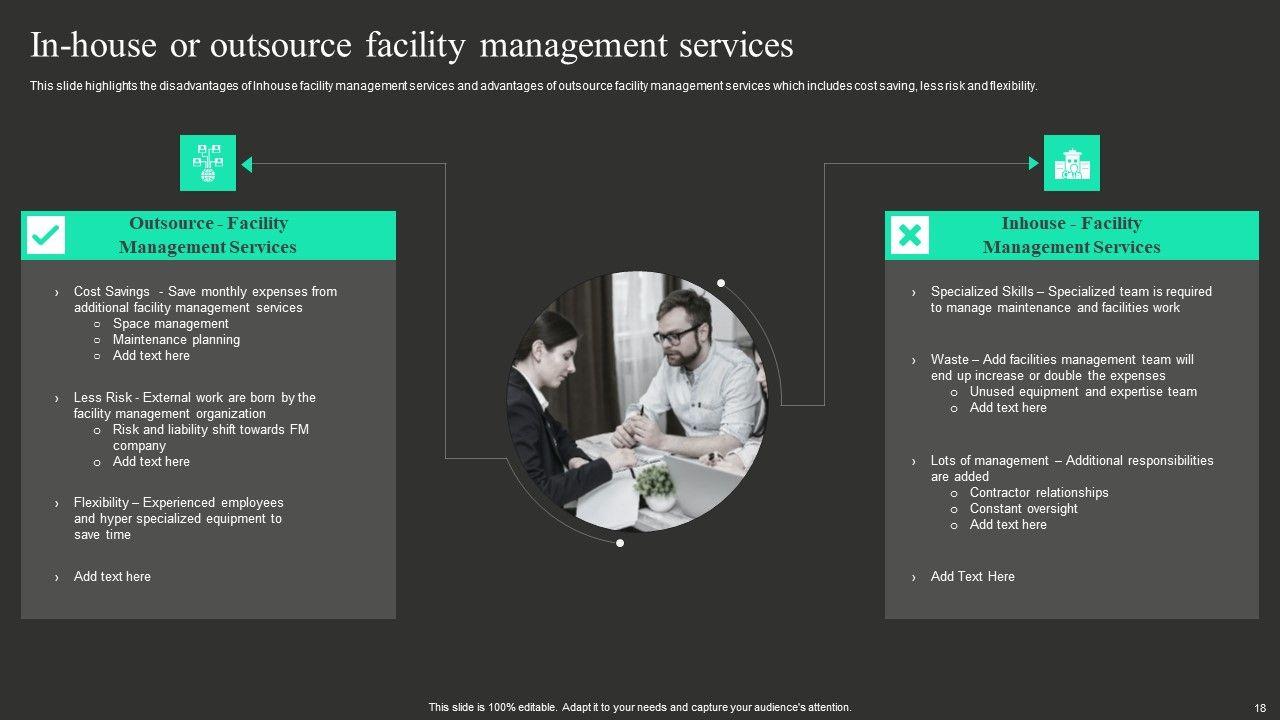Image resolution: width=1280 pixels, height=720 pixels.
Task: Select the "Flexibility – Experienced employees" bullet
Action: click(x=178, y=519)
